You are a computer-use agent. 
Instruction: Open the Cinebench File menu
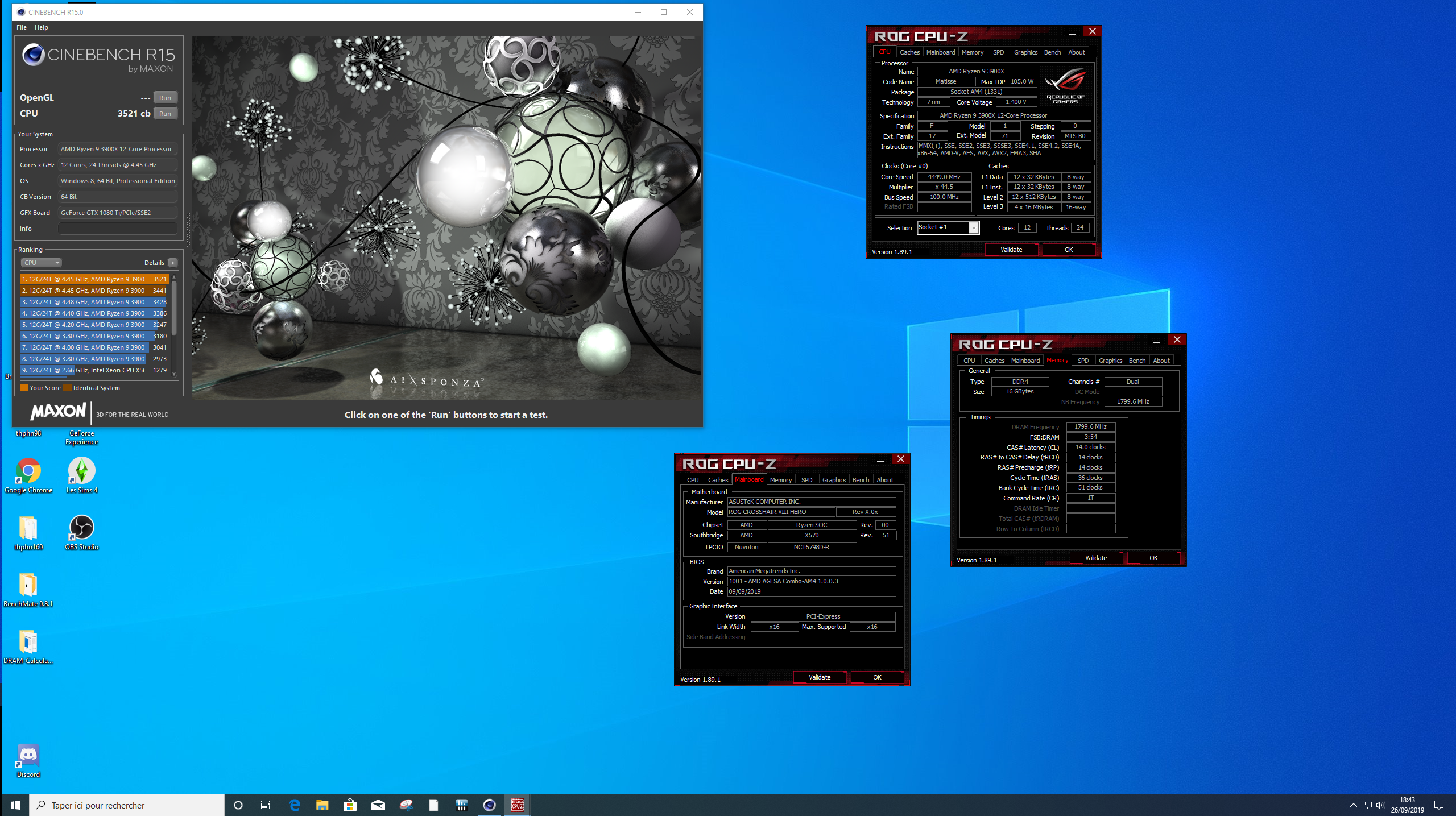click(x=22, y=27)
